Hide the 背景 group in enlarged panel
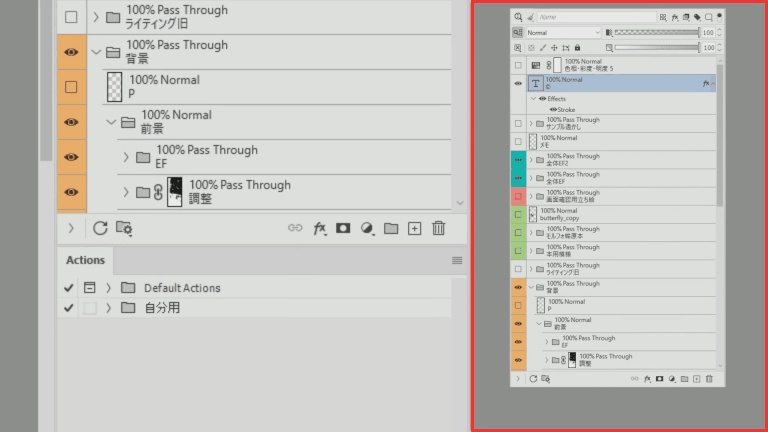Image resolution: width=768 pixels, height=432 pixels. [x=71, y=52]
